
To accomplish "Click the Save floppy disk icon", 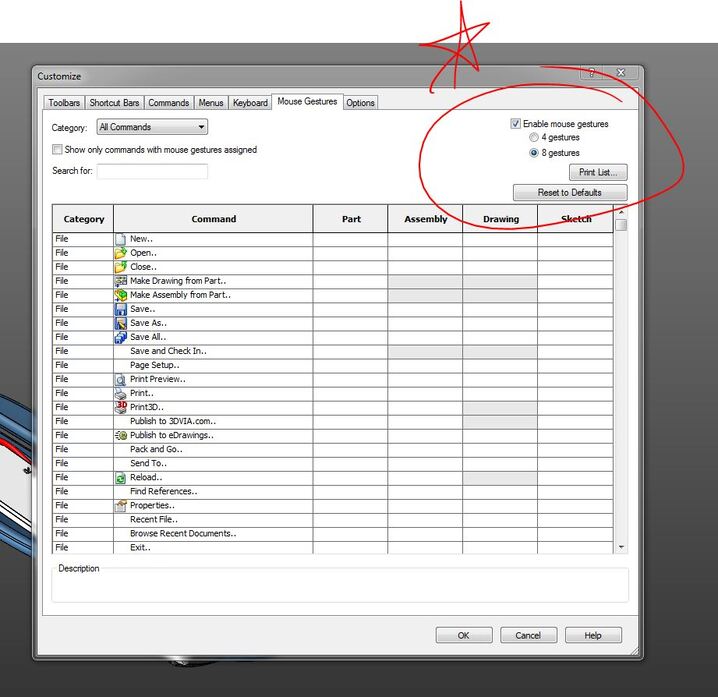I will [x=120, y=309].
